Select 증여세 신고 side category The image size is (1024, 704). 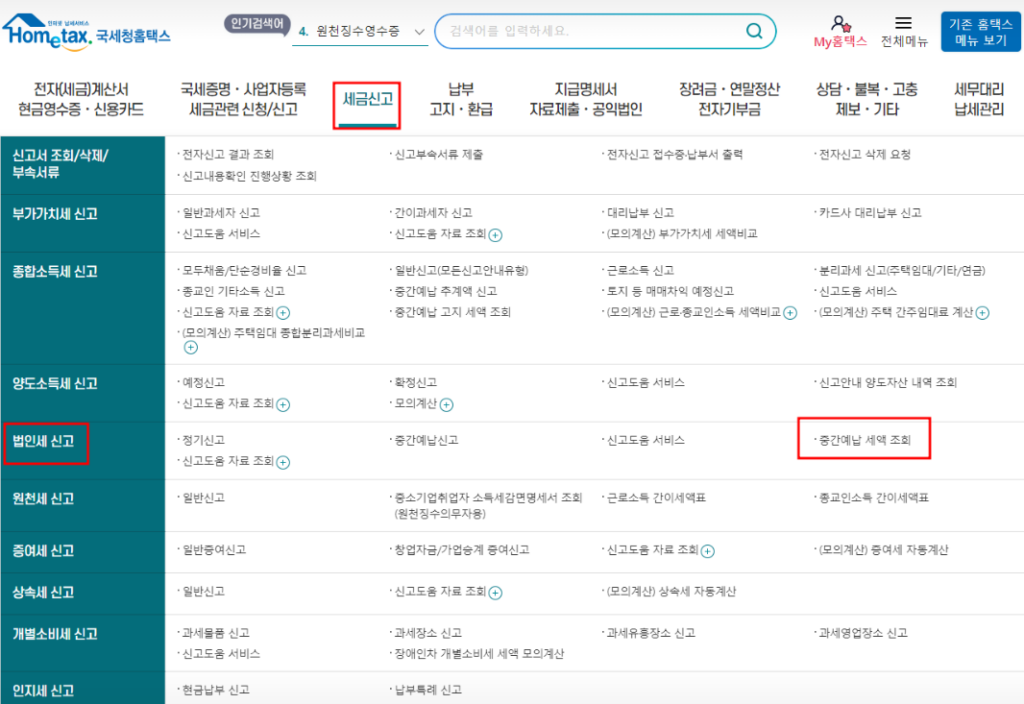pos(82,552)
